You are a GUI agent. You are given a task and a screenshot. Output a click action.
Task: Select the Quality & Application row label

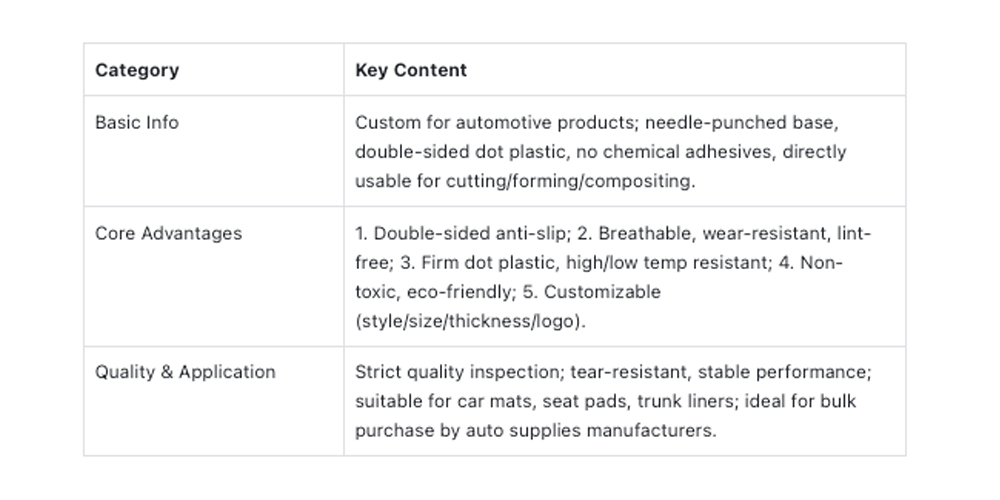(185, 372)
